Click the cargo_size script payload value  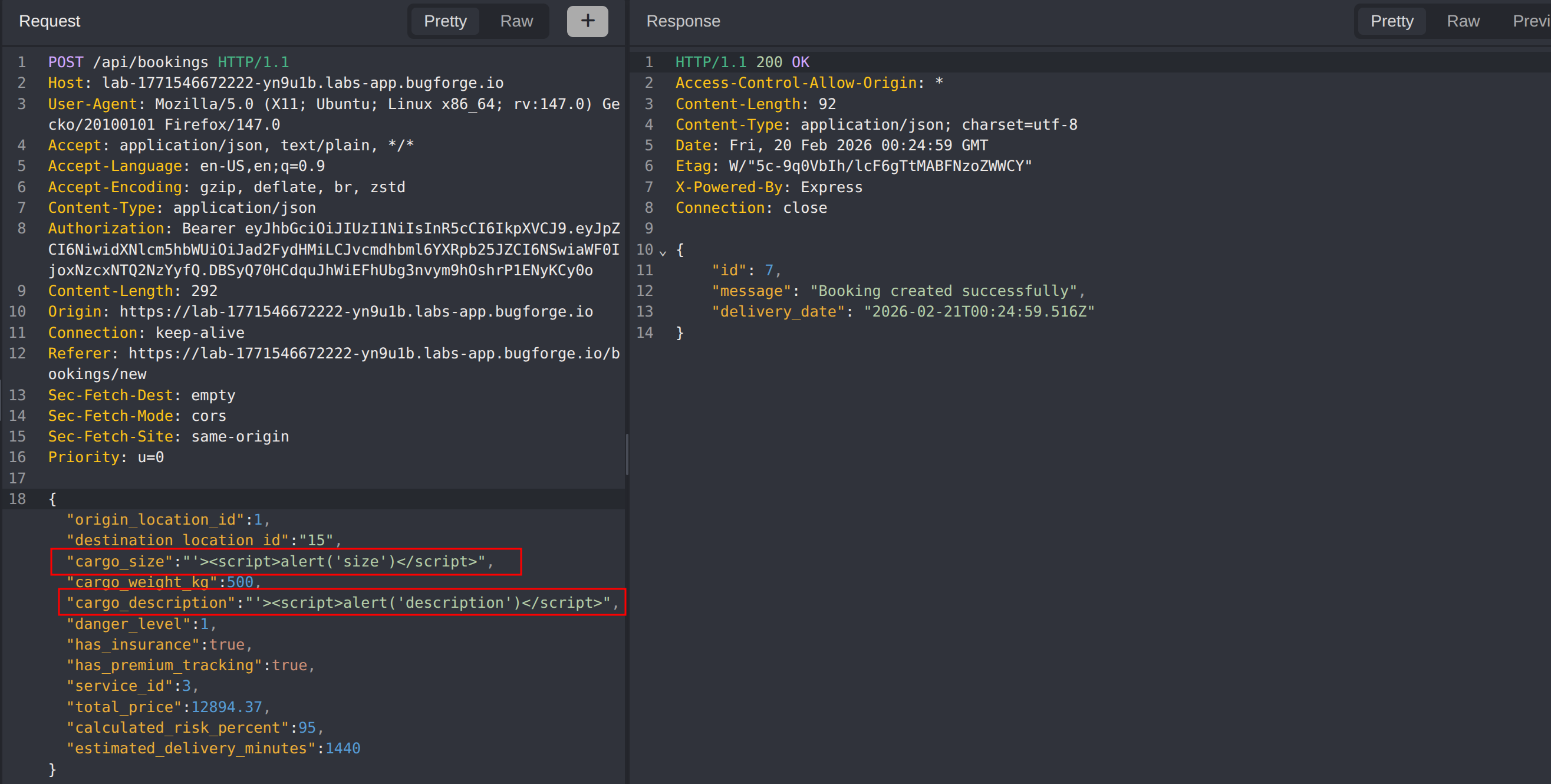tap(335, 561)
